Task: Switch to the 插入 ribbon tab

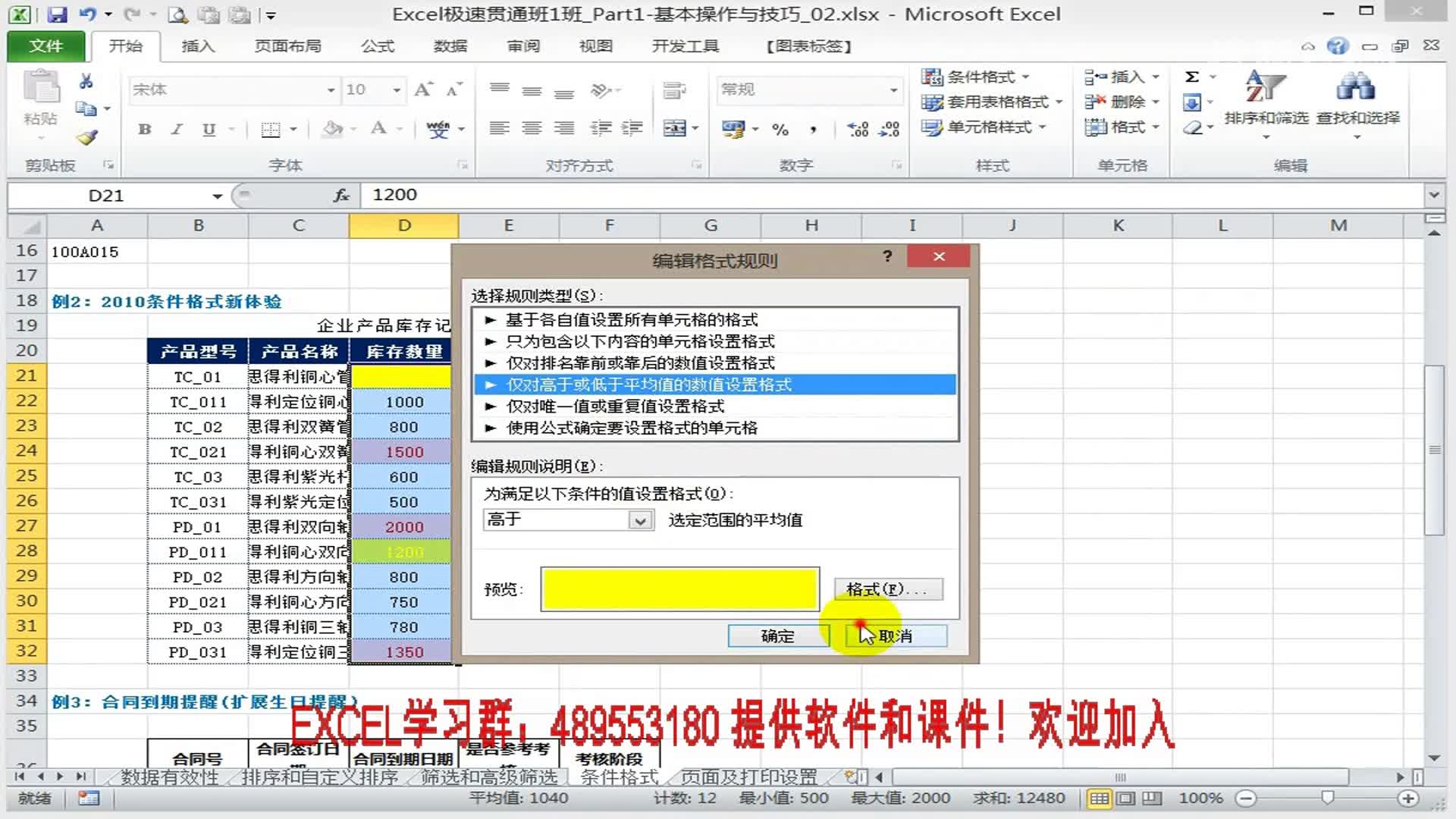Action: click(x=196, y=45)
